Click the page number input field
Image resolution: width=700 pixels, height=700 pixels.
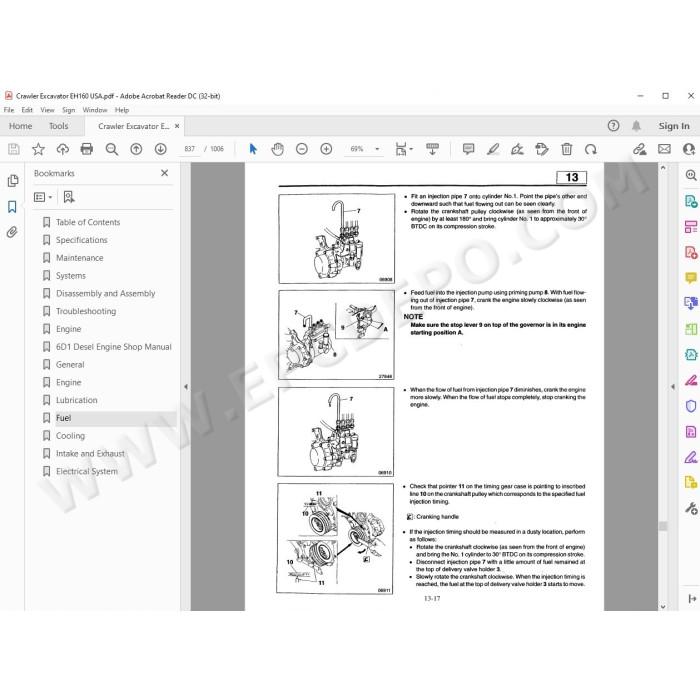(x=190, y=149)
